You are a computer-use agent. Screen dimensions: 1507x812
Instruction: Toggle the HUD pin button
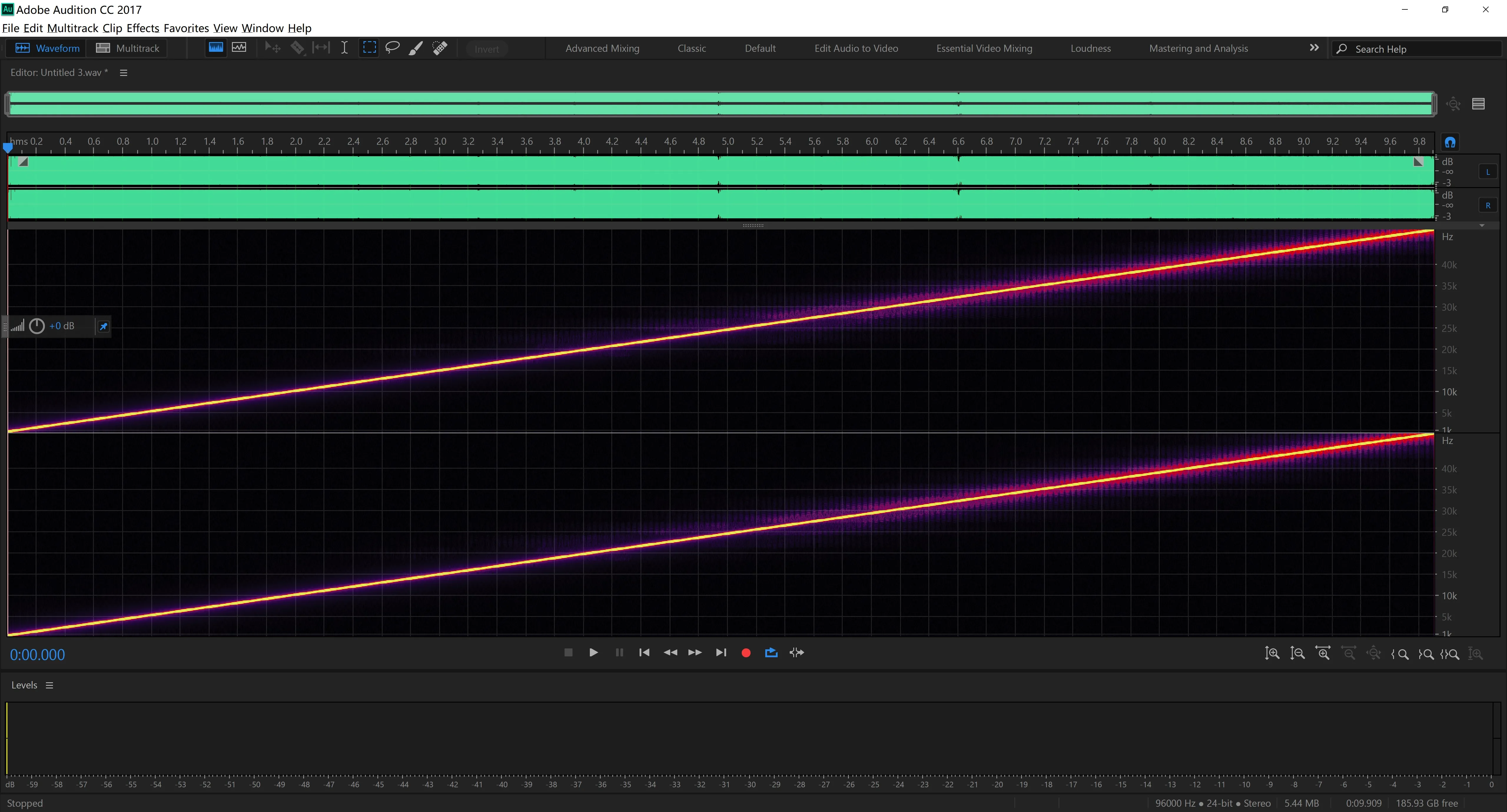pos(104,326)
